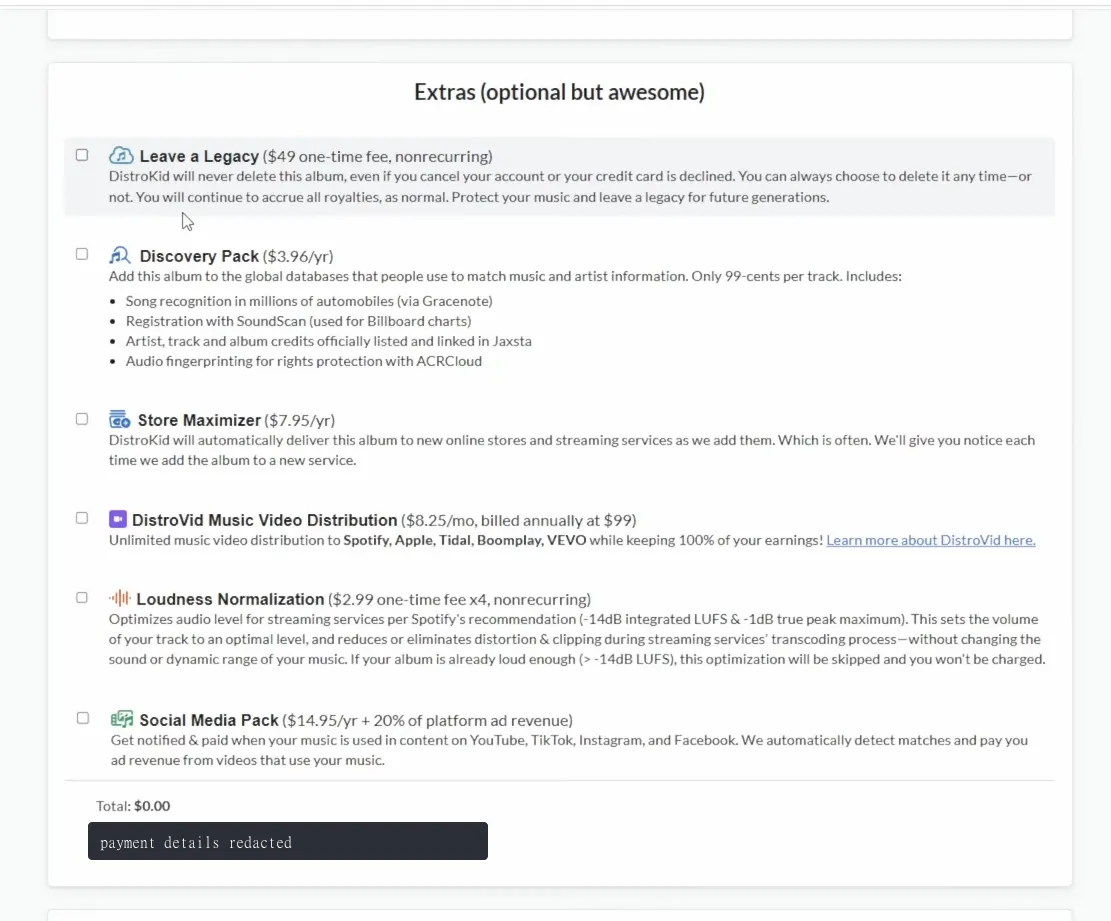Click the Loudness Normalization title text
Image resolution: width=1111 pixels, height=921 pixels.
coord(230,599)
